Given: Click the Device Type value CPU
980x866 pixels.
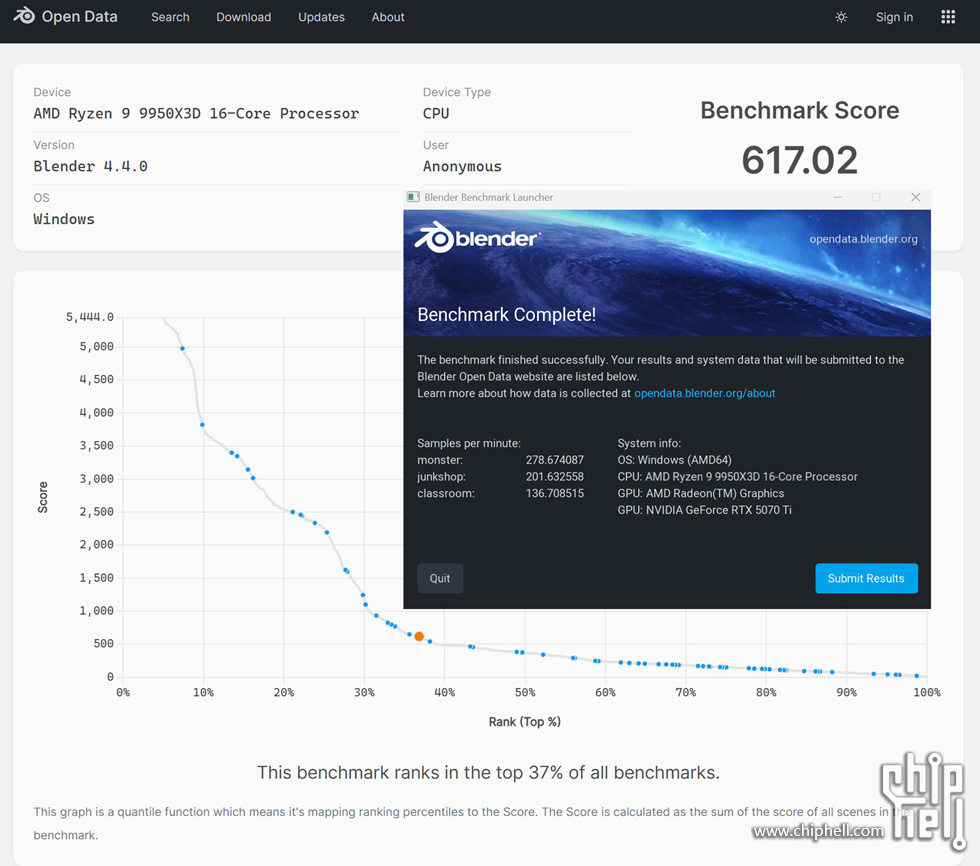Looking at the screenshot, I should pos(436,113).
